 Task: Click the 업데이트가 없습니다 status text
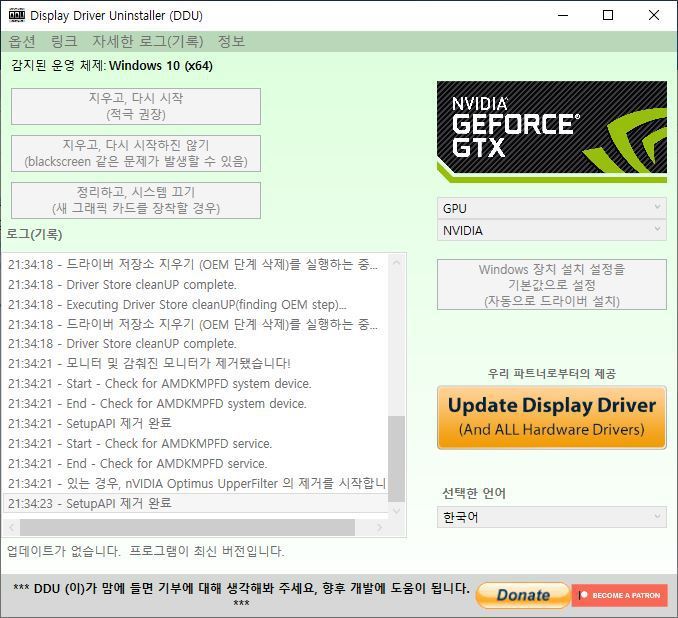pos(146,551)
